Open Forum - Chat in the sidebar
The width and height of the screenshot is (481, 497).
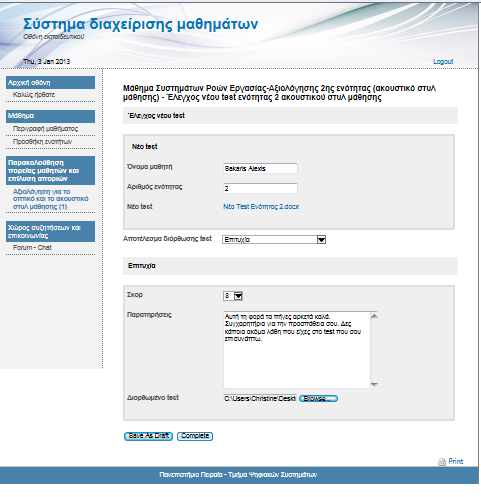(32, 248)
